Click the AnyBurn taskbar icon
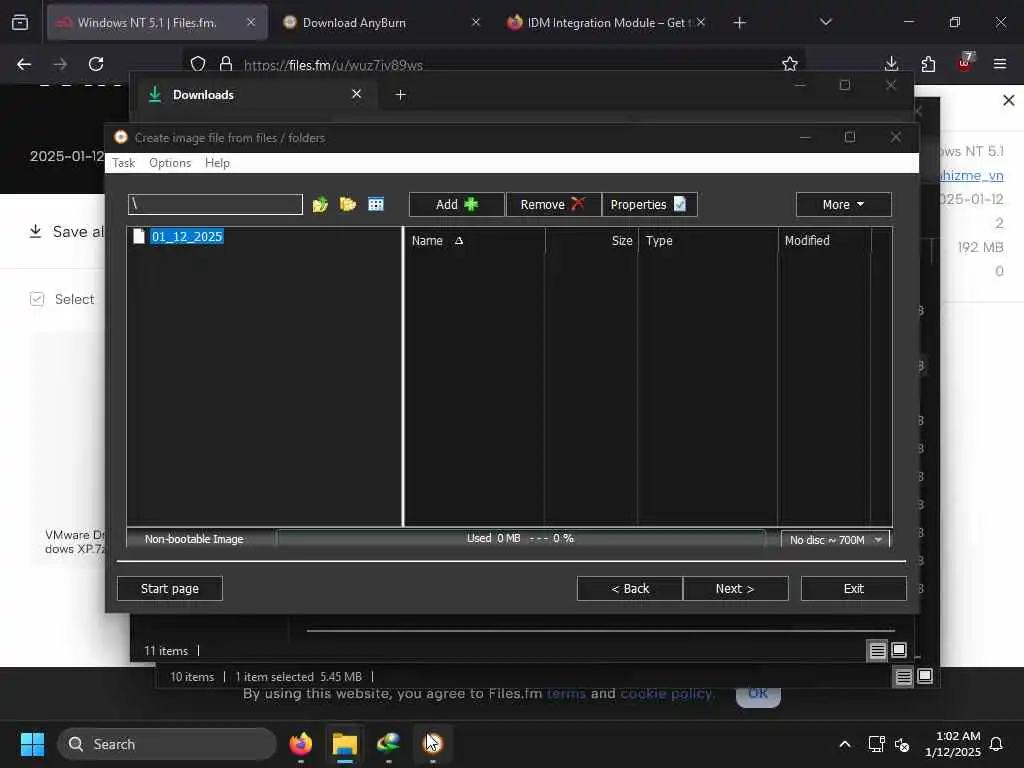Image resolution: width=1024 pixels, height=768 pixels. click(432, 744)
